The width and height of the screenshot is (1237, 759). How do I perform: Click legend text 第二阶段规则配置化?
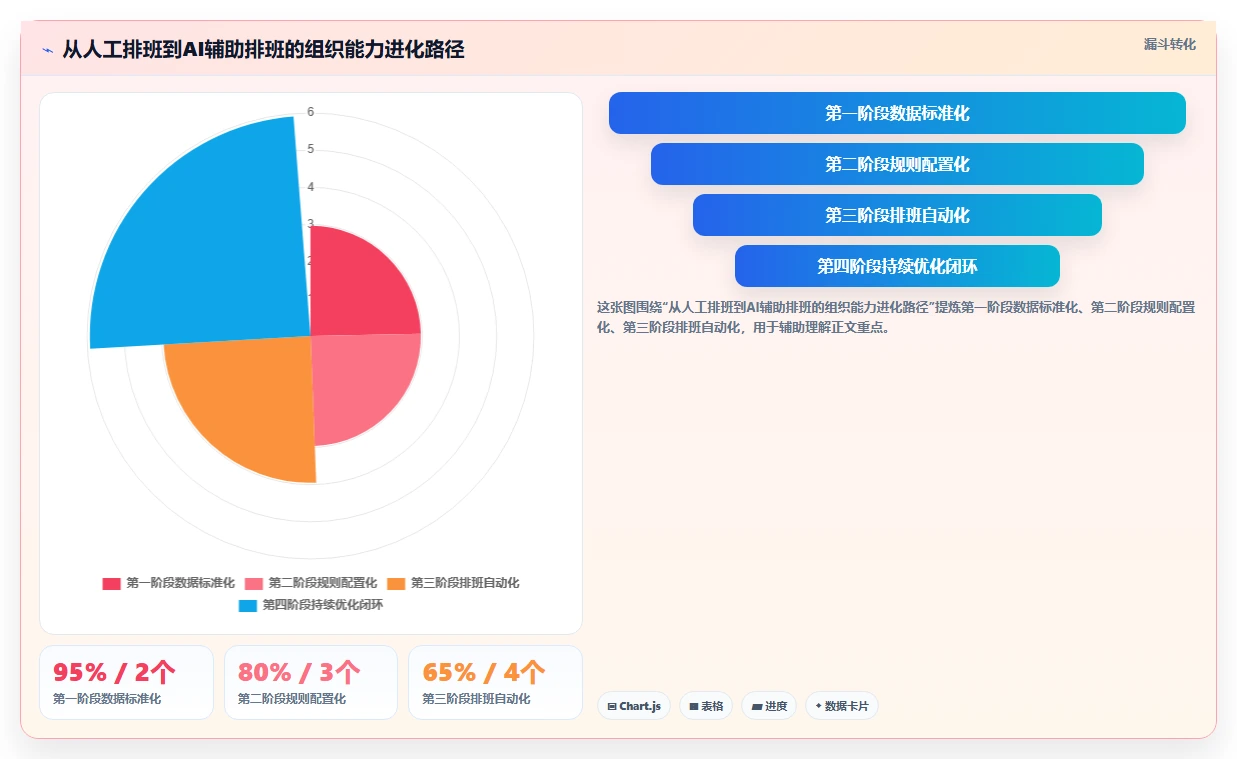[x=323, y=583]
